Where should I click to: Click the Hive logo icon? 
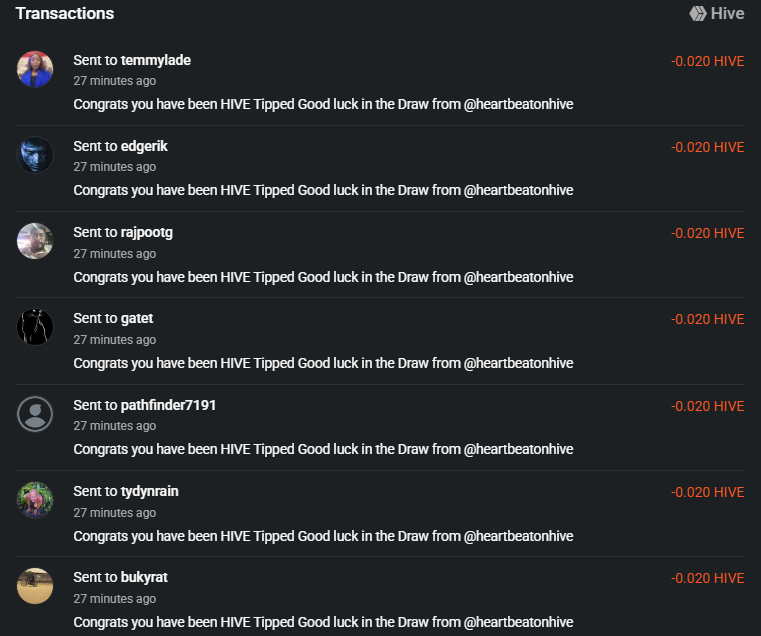(x=698, y=14)
